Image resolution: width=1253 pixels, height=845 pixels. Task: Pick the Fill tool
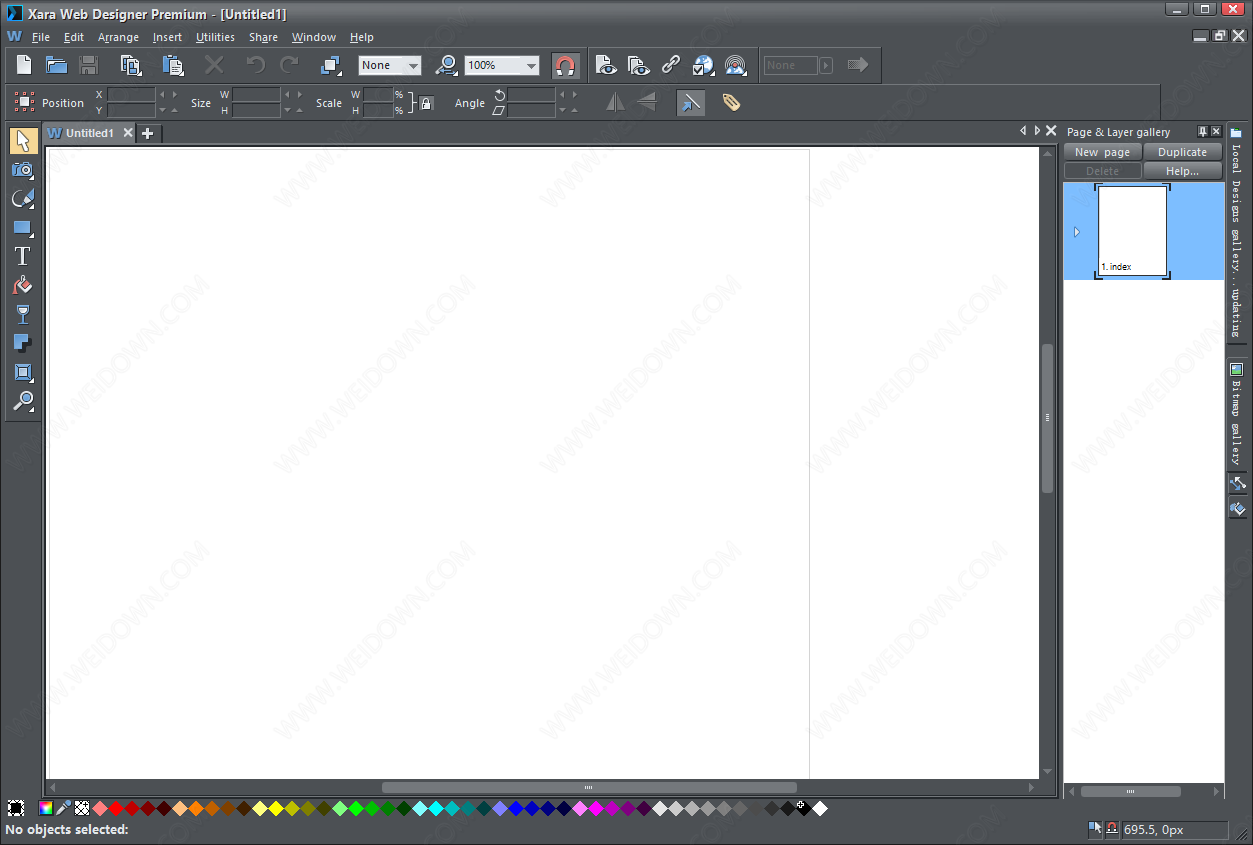[x=22, y=286]
